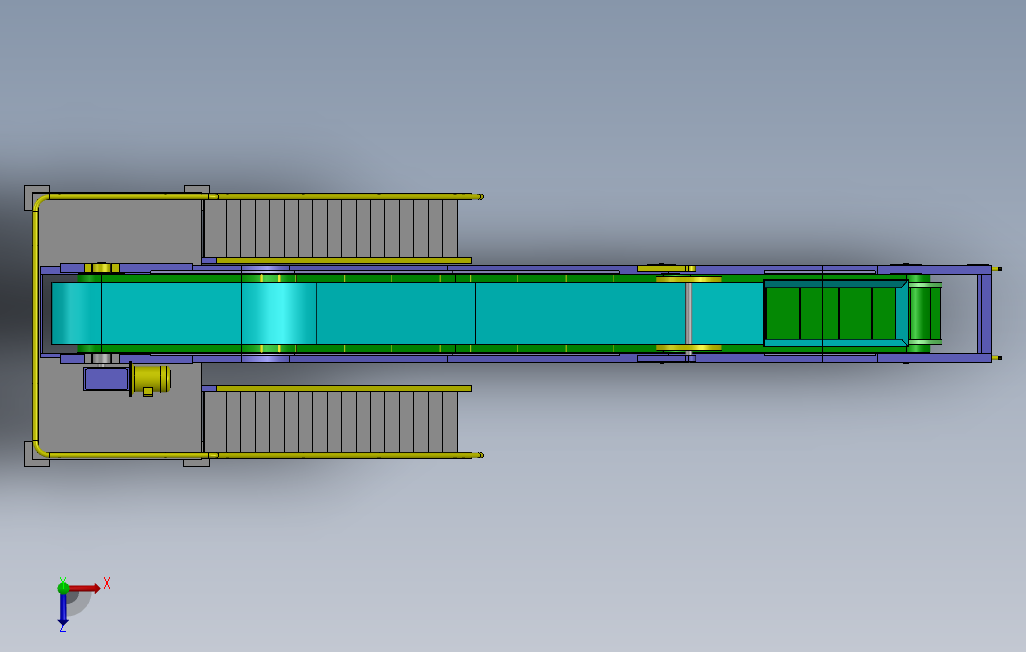The height and width of the screenshot is (652, 1026).
Task: Select the upper gray staircase treads
Action: (330, 228)
